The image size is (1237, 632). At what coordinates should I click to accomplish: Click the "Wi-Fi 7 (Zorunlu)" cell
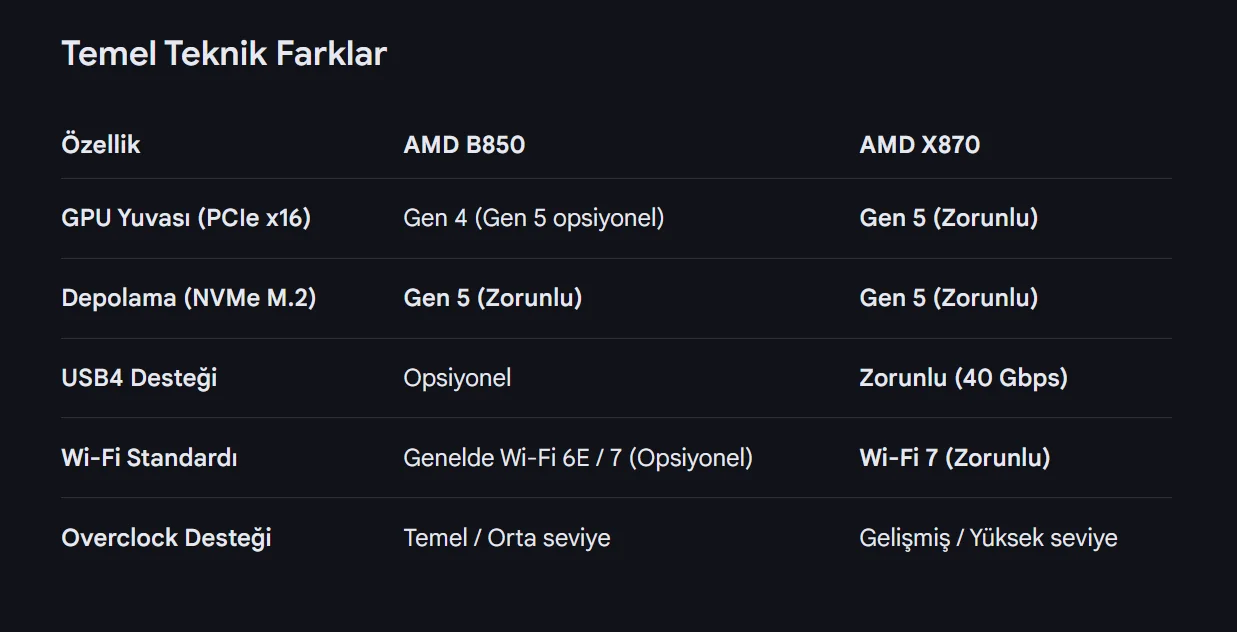tap(954, 458)
